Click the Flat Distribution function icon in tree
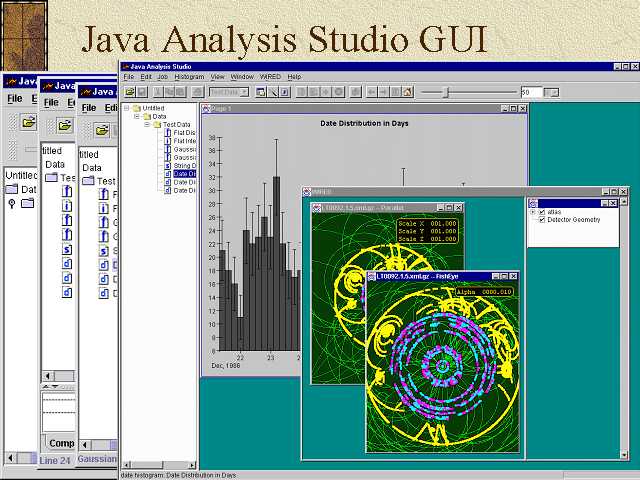This screenshot has width=640, height=480. point(168,133)
